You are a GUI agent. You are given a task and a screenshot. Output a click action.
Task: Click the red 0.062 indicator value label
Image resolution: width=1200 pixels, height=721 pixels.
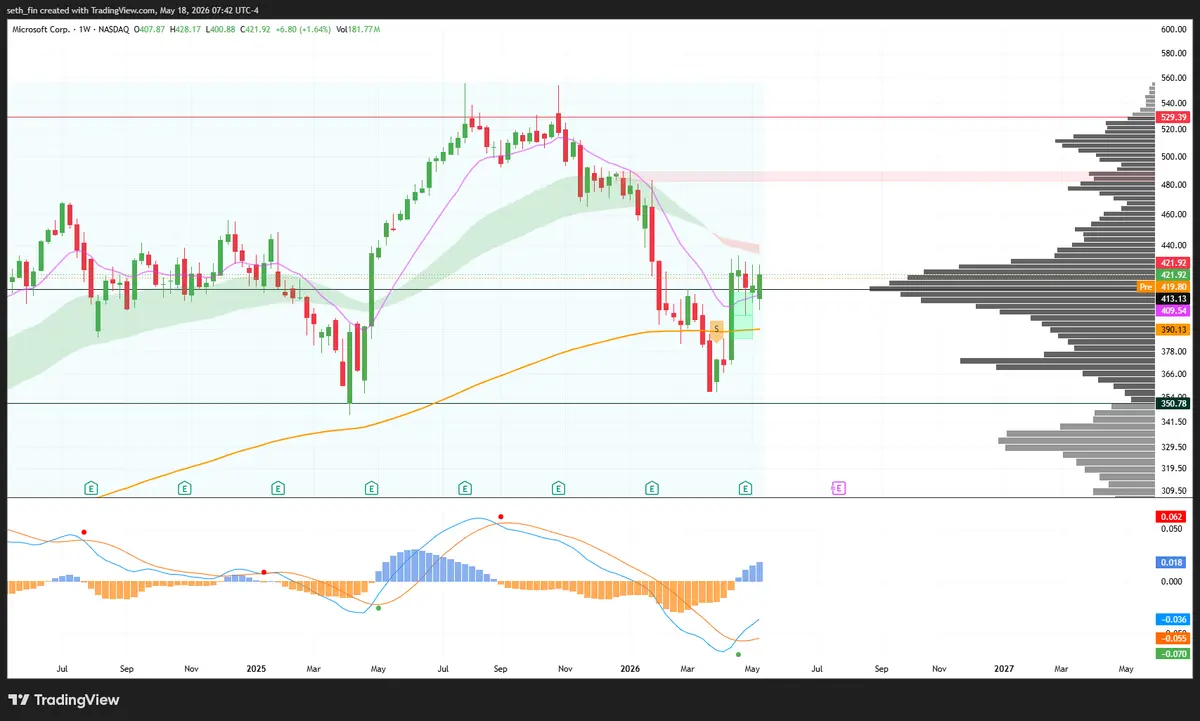click(1171, 516)
